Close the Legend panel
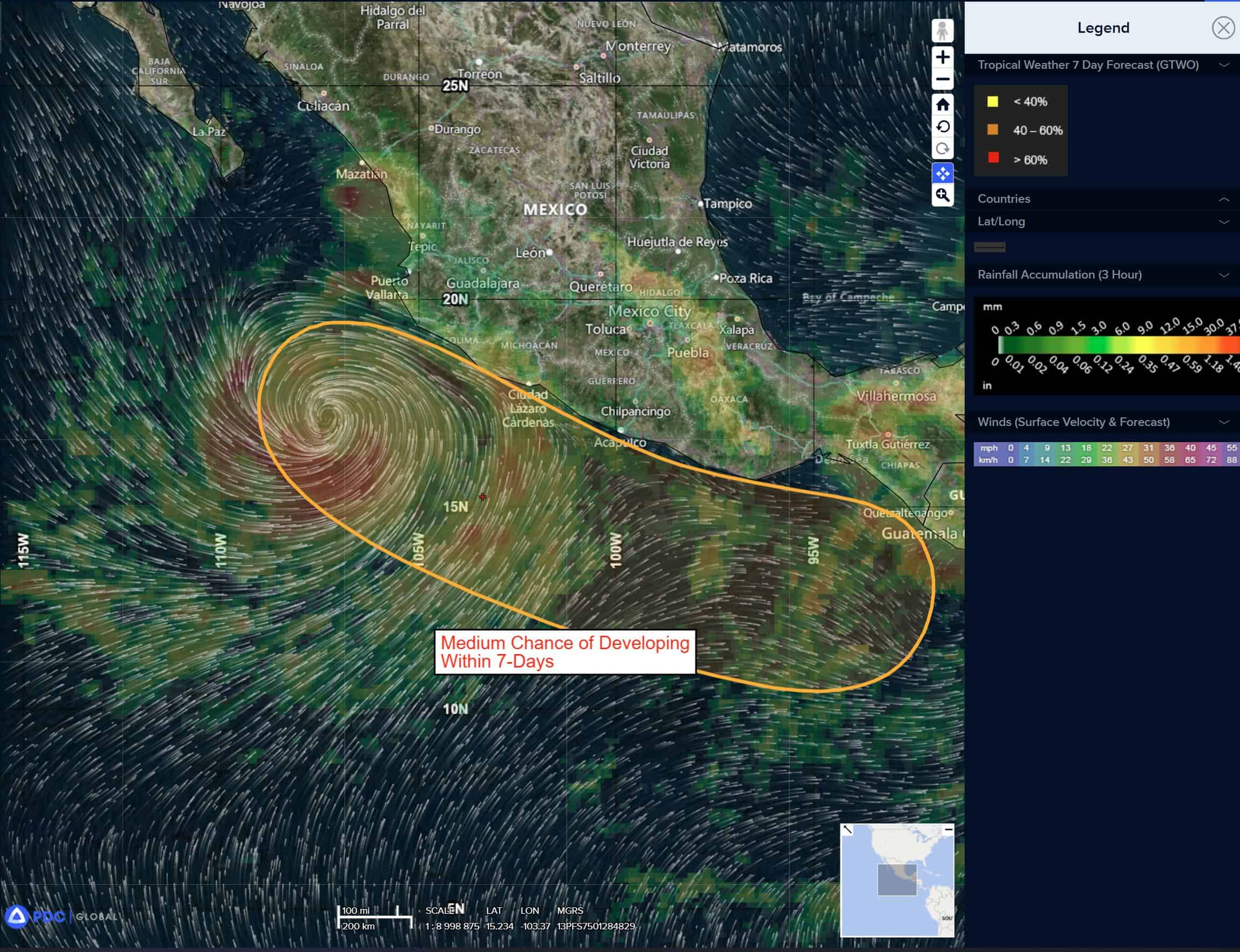 (1222, 28)
